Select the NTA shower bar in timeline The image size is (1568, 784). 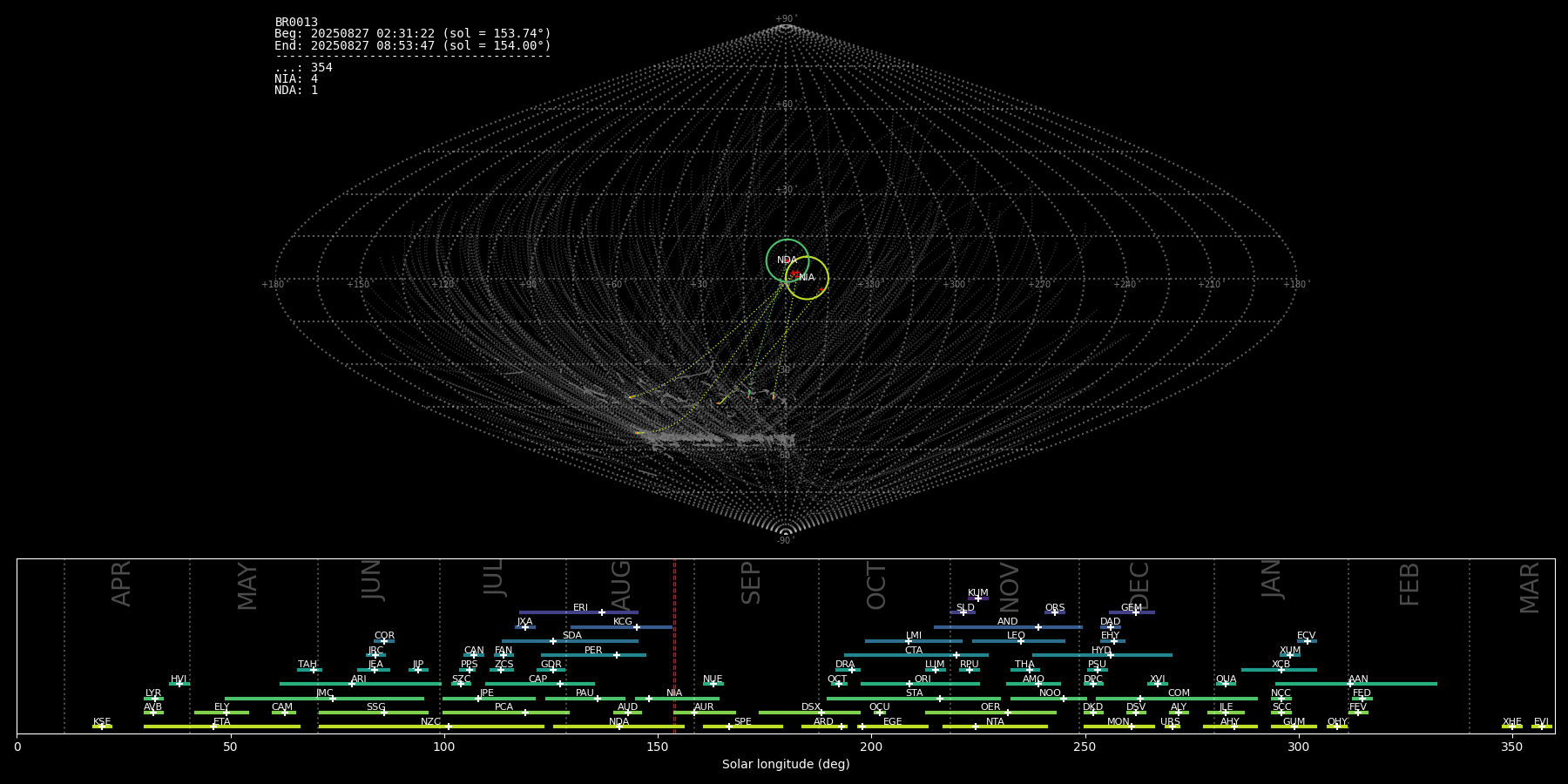click(995, 727)
